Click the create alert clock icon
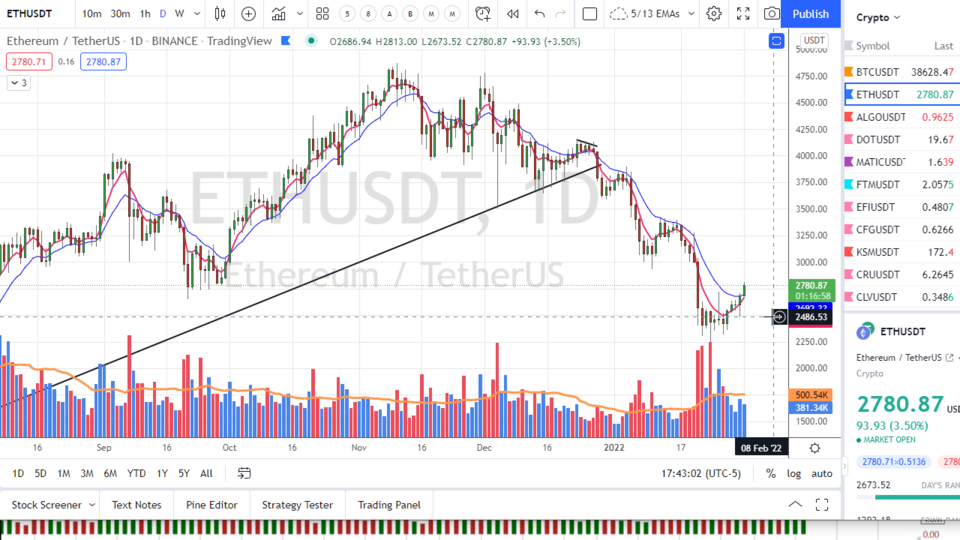This screenshot has height=540, width=960. (483, 14)
